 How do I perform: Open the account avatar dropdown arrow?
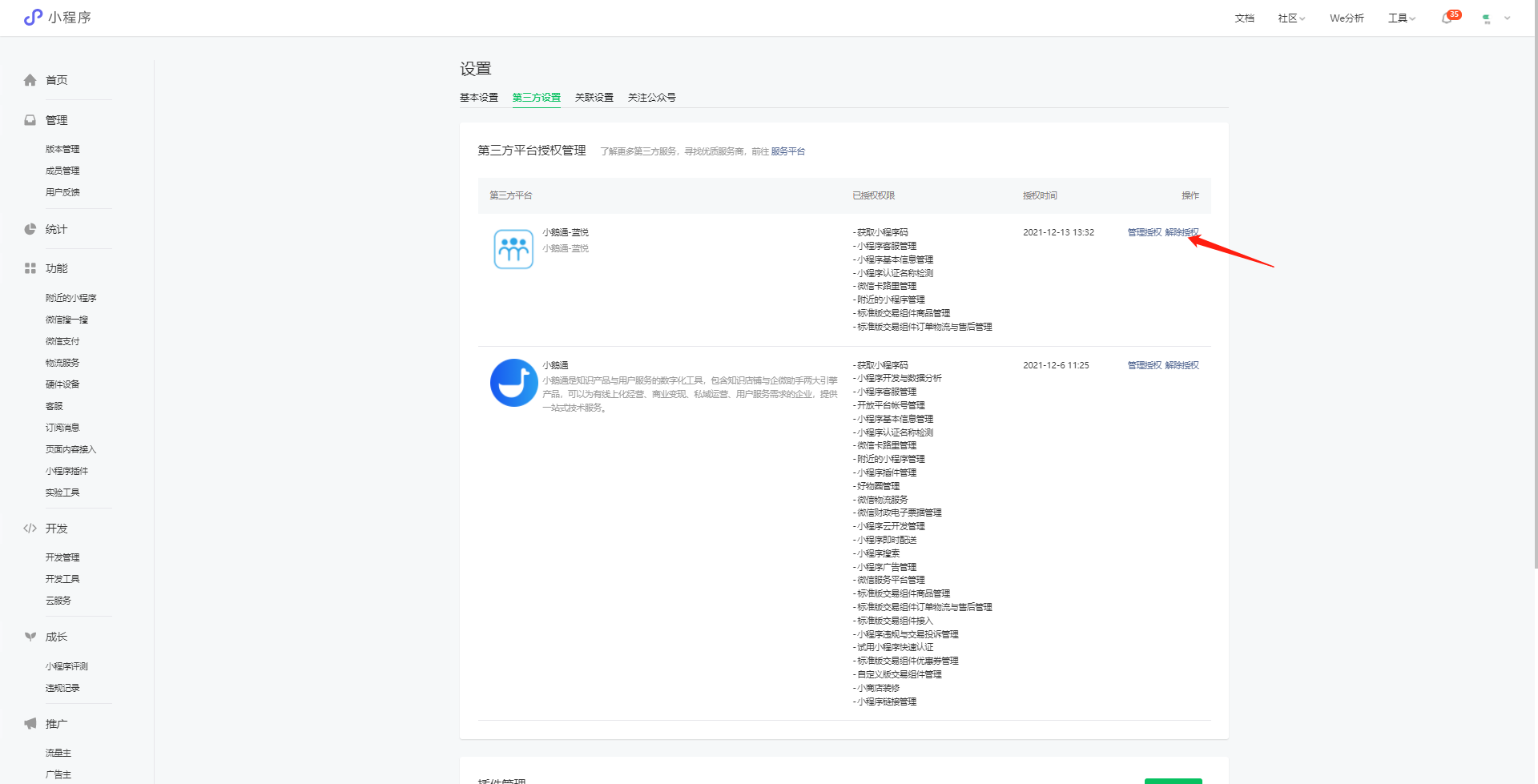(x=1507, y=18)
